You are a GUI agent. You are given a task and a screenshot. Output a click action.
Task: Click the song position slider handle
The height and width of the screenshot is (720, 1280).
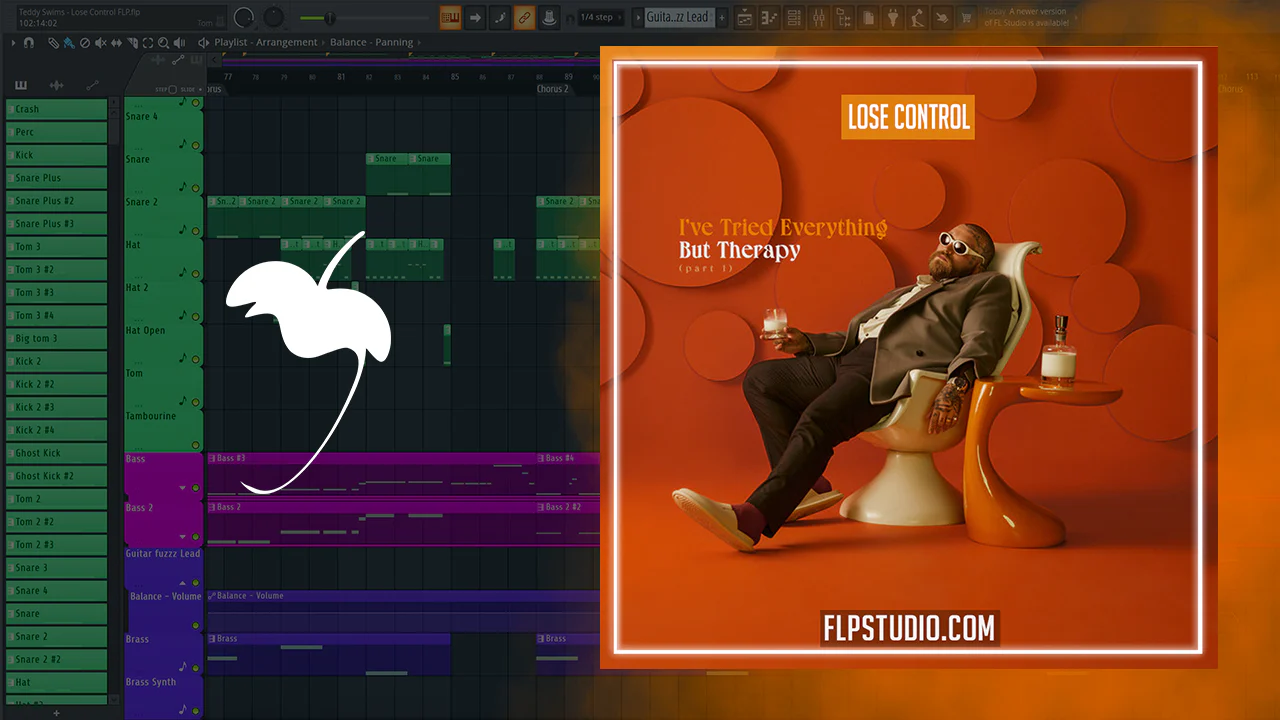(329, 18)
